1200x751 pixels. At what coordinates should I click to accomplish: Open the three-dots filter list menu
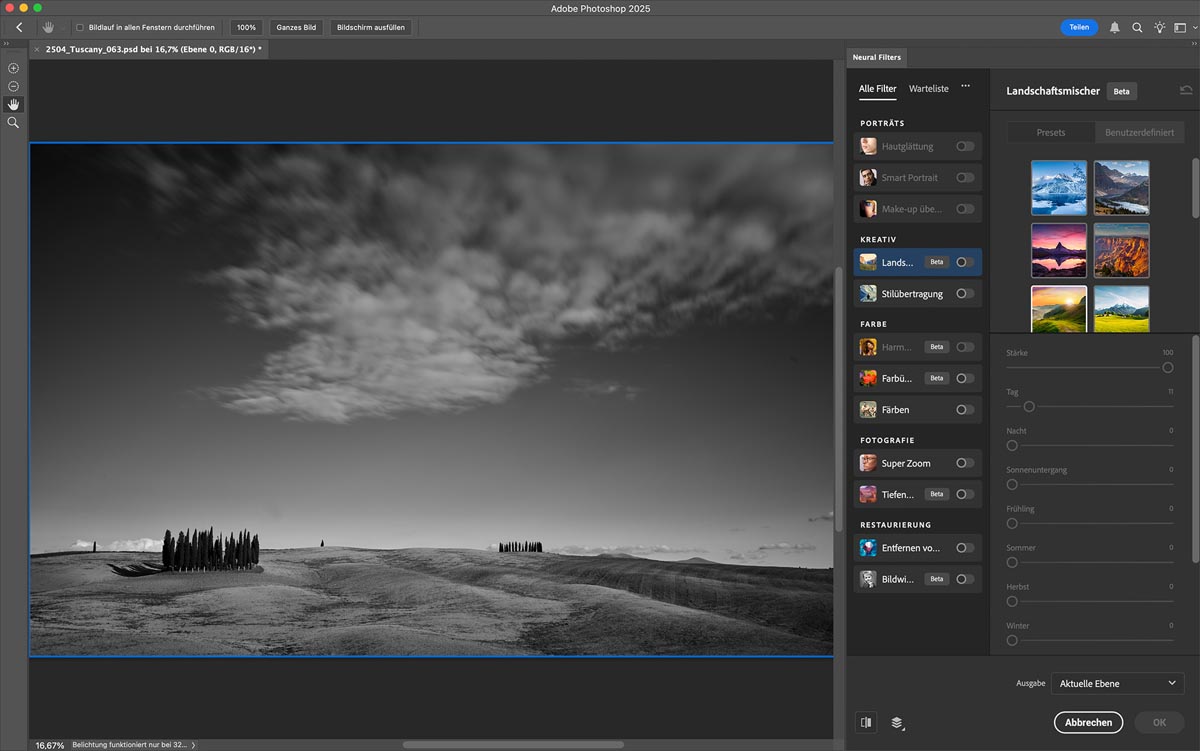pyautogui.click(x=965, y=87)
